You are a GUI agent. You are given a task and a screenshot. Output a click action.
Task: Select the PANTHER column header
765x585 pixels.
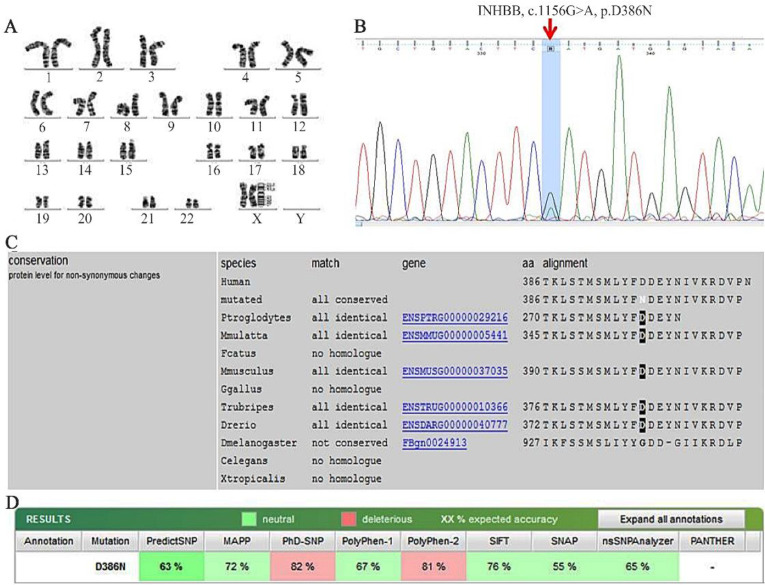(712, 541)
